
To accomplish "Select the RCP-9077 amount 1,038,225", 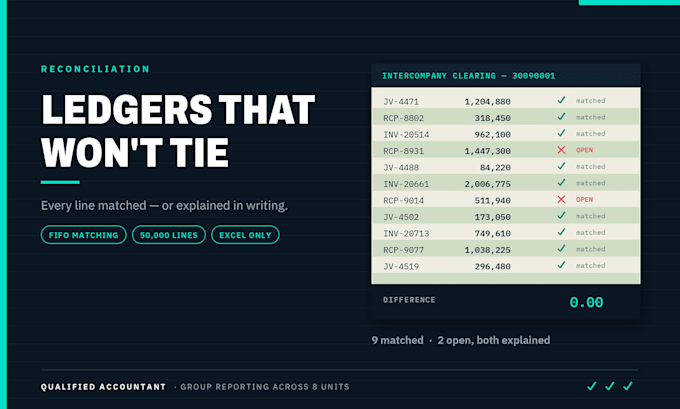I will click(x=487, y=250).
